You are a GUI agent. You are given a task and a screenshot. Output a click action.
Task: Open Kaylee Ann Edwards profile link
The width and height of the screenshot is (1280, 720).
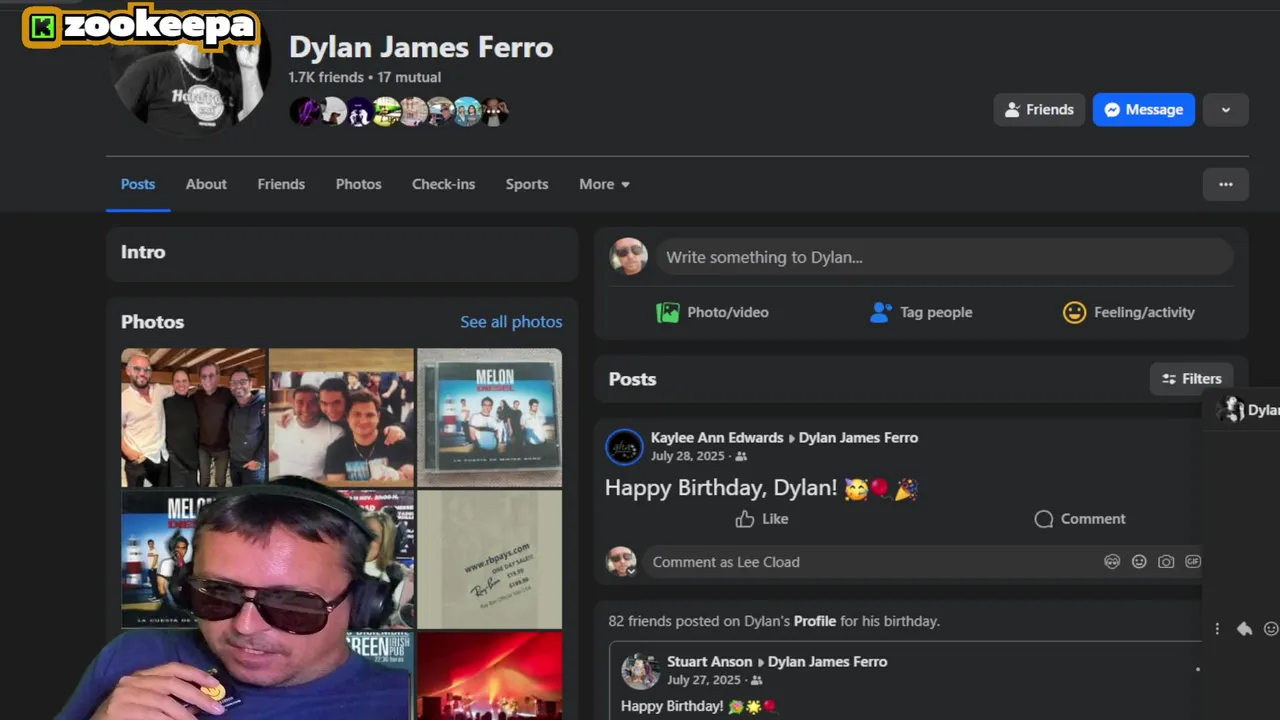717,438
